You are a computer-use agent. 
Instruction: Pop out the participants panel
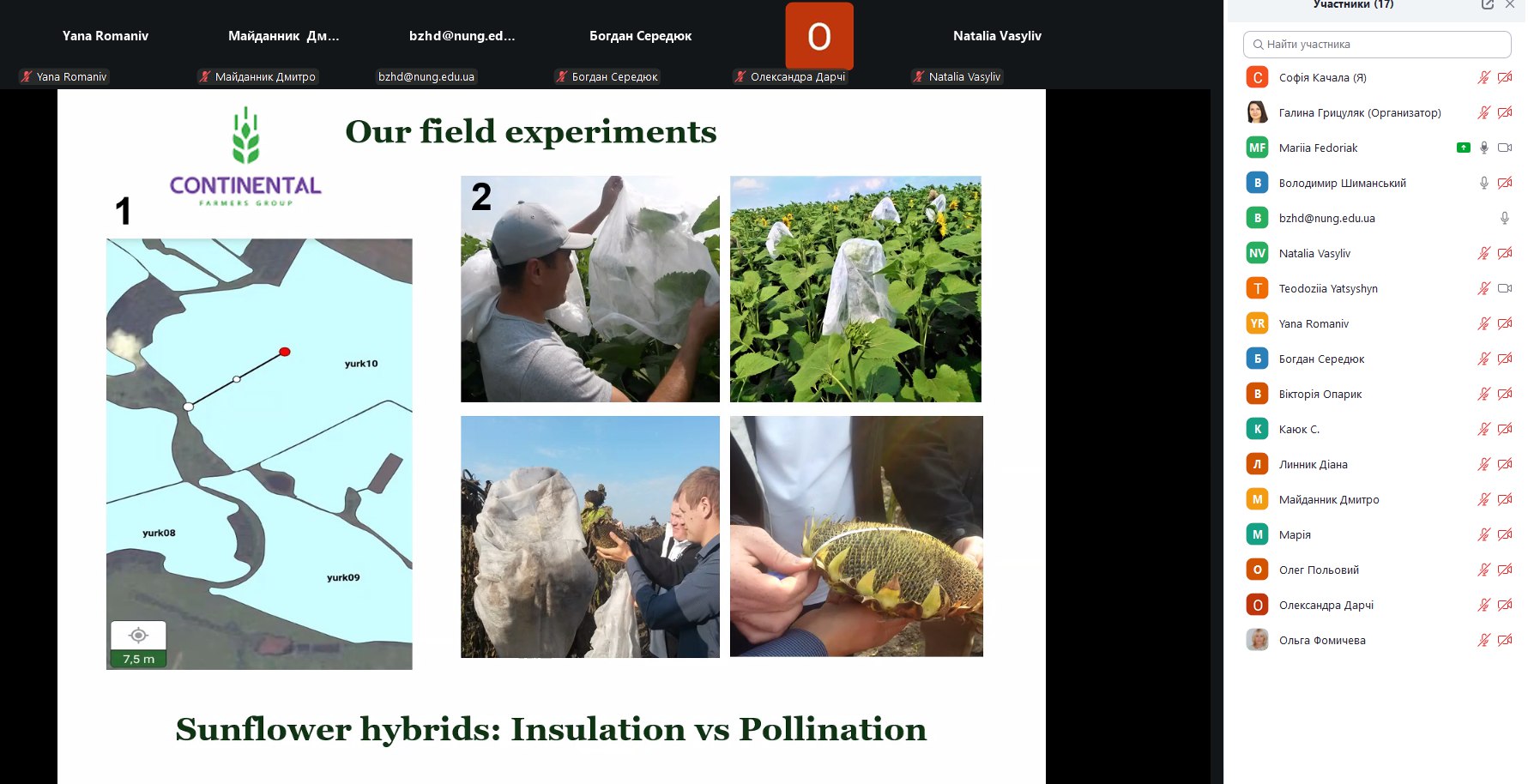coord(1488,4)
